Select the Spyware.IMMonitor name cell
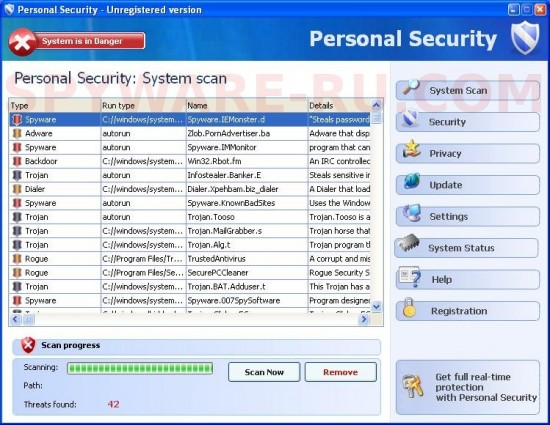Image resolution: width=550 pixels, height=425 pixels. click(247, 148)
